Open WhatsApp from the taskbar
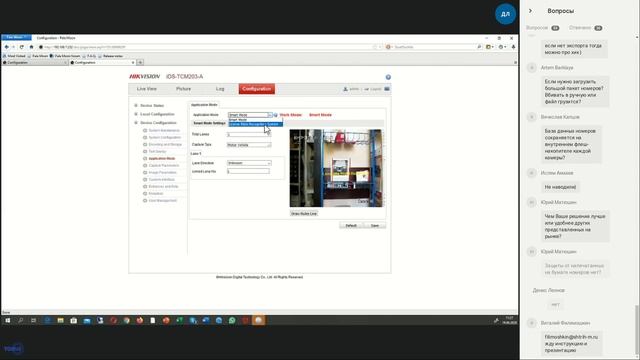The width and height of the screenshot is (640, 360). (x=232, y=320)
